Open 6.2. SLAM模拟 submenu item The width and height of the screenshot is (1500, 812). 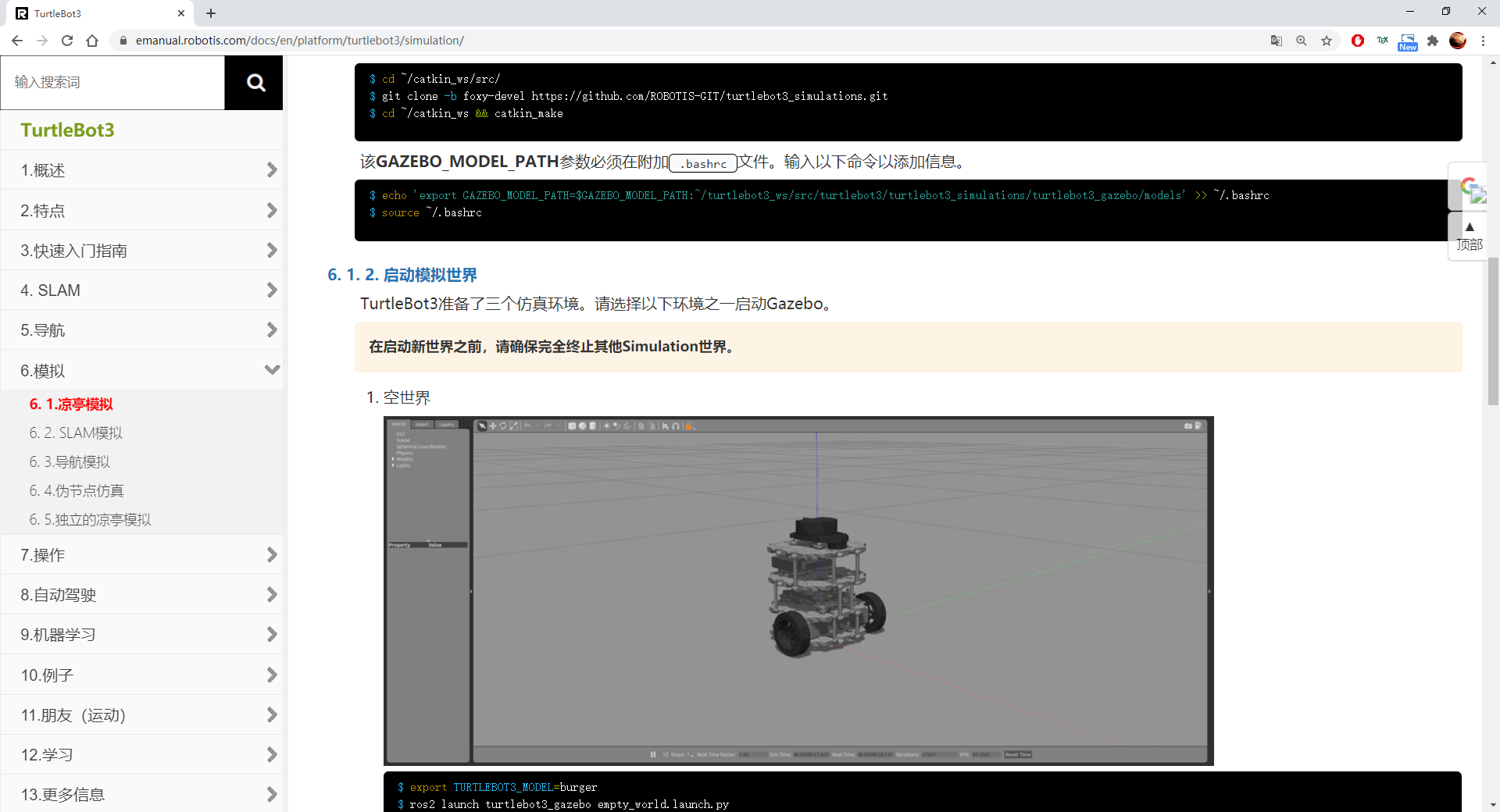click(76, 433)
